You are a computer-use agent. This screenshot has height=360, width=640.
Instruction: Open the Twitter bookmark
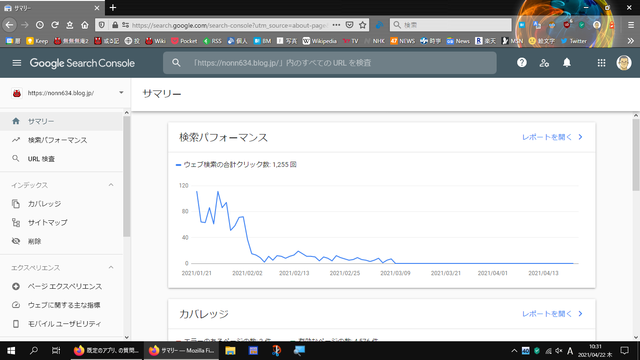pos(573,41)
